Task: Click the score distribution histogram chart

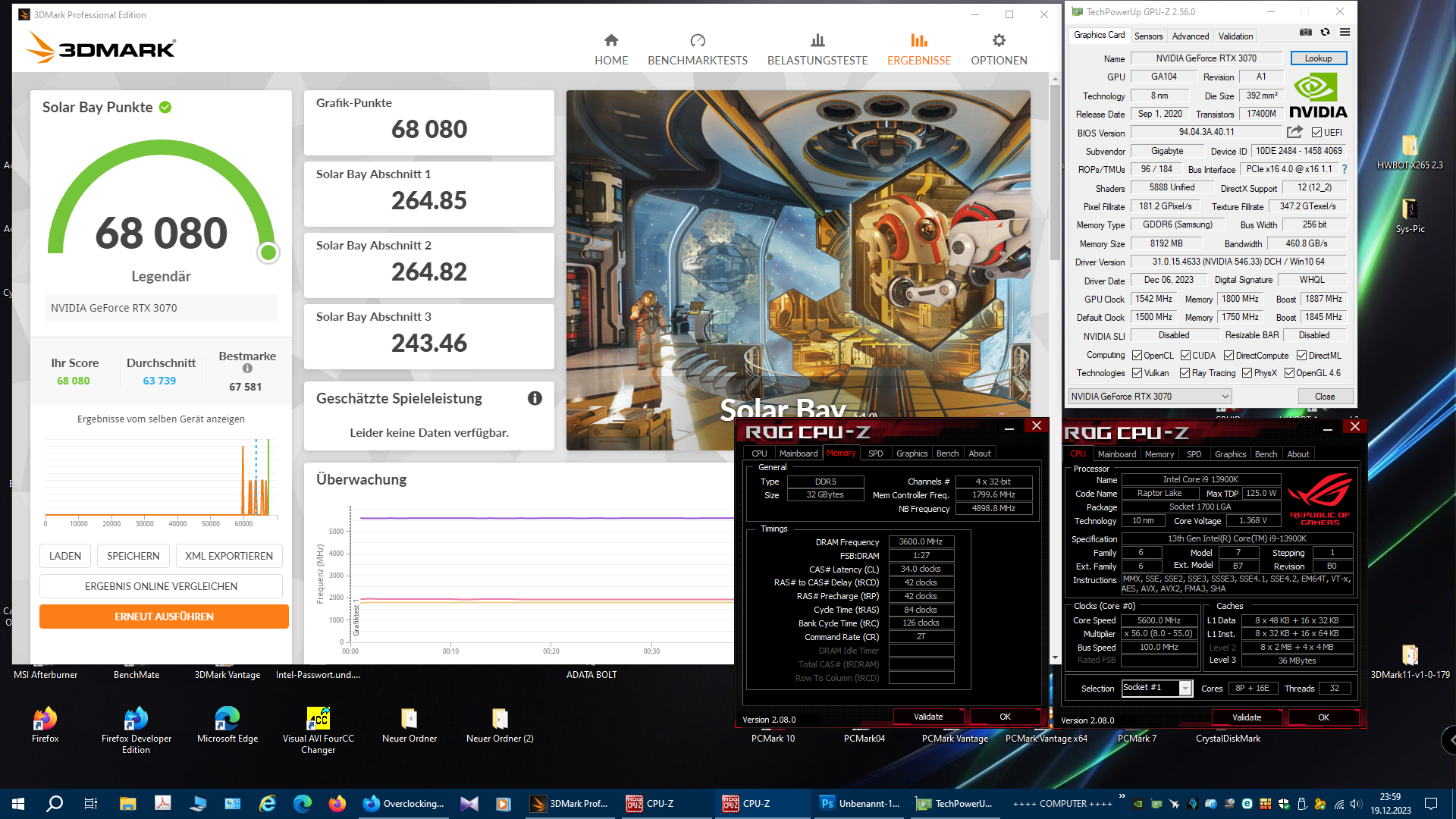Action: point(161,481)
